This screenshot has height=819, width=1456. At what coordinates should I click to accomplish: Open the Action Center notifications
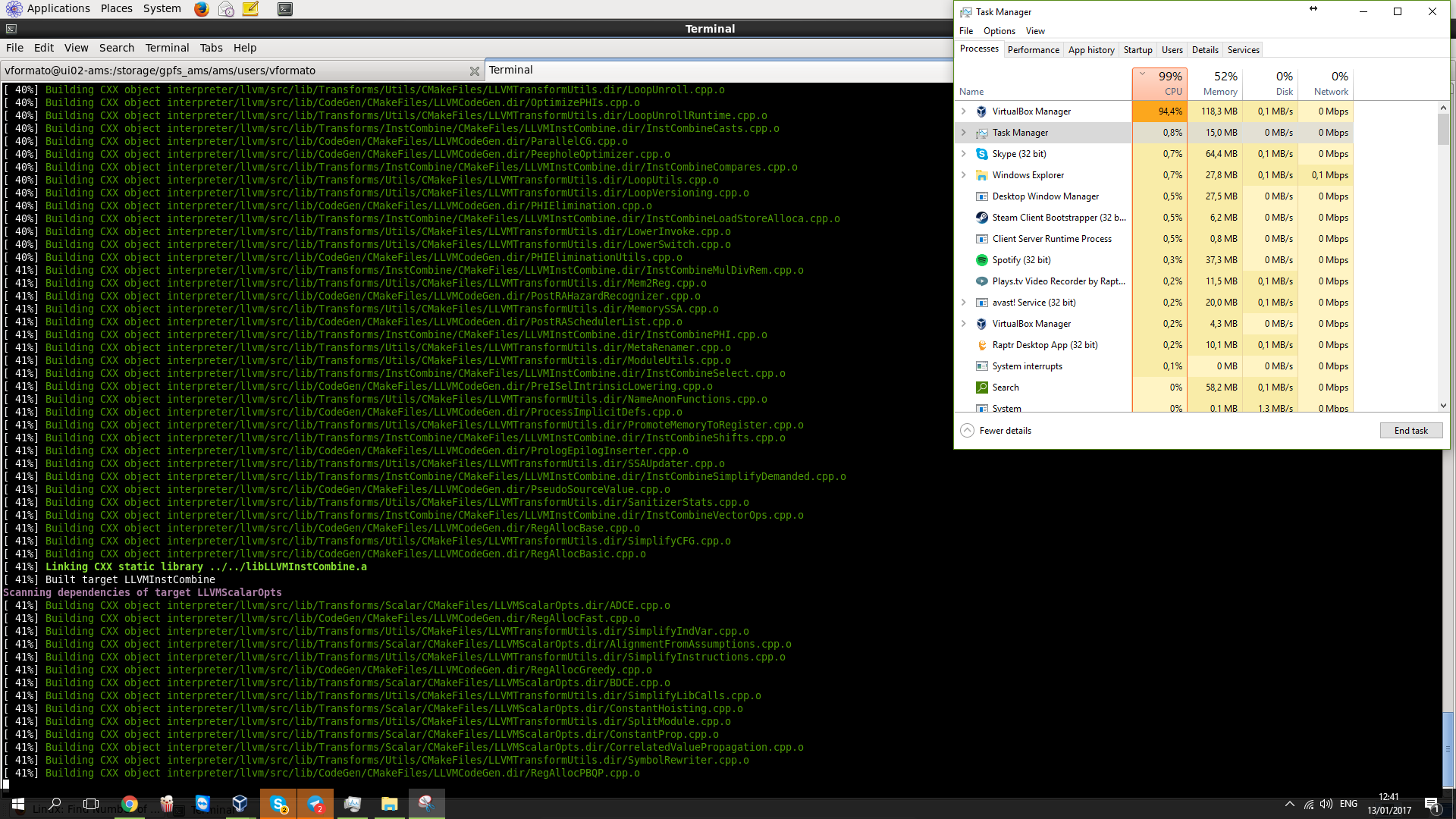click(1432, 804)
